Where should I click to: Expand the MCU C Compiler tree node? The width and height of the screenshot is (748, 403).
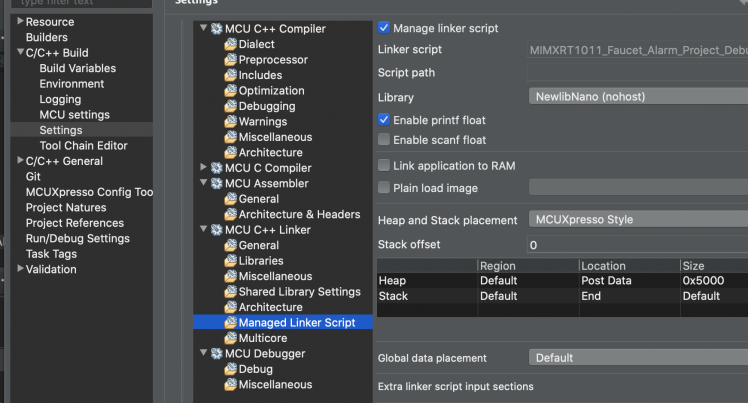(204, 168)
